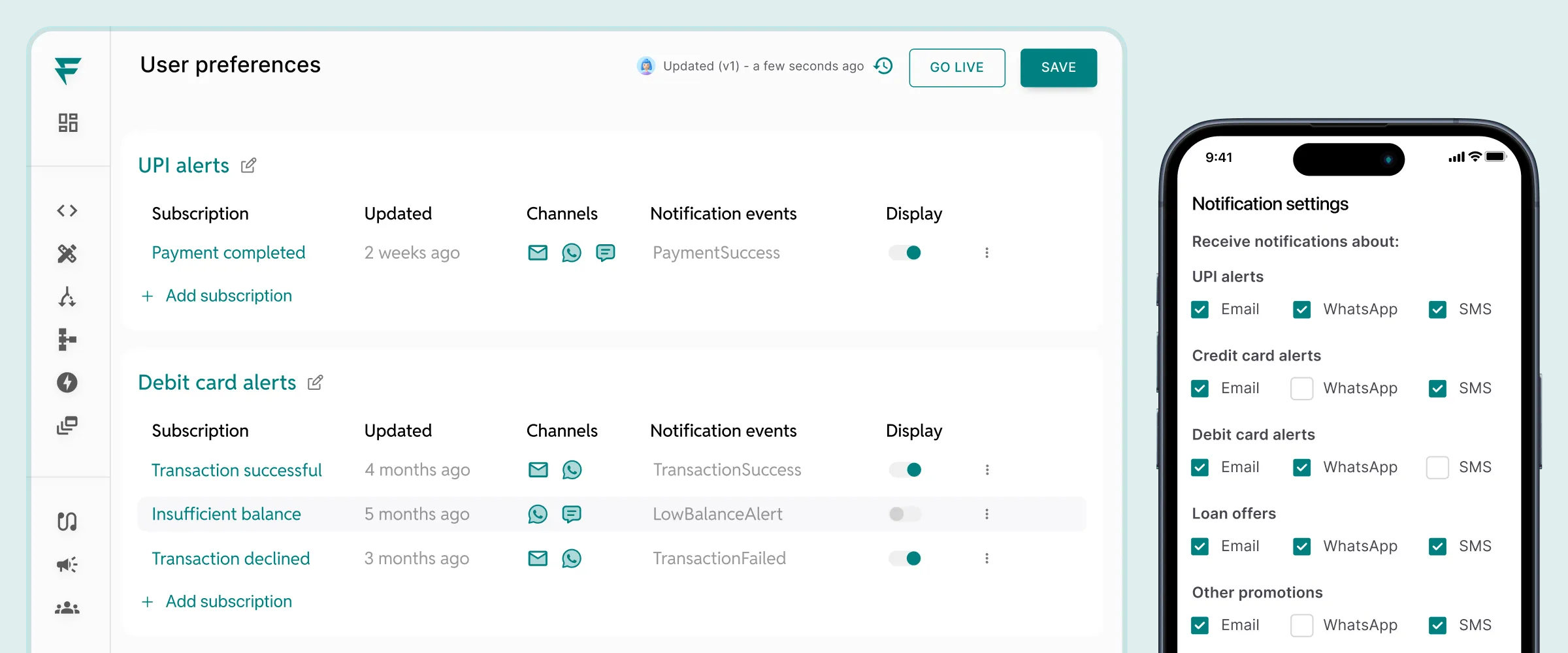Toggle display for Transaction successful
Screen dimensions: 1568x653
(905, 470)
